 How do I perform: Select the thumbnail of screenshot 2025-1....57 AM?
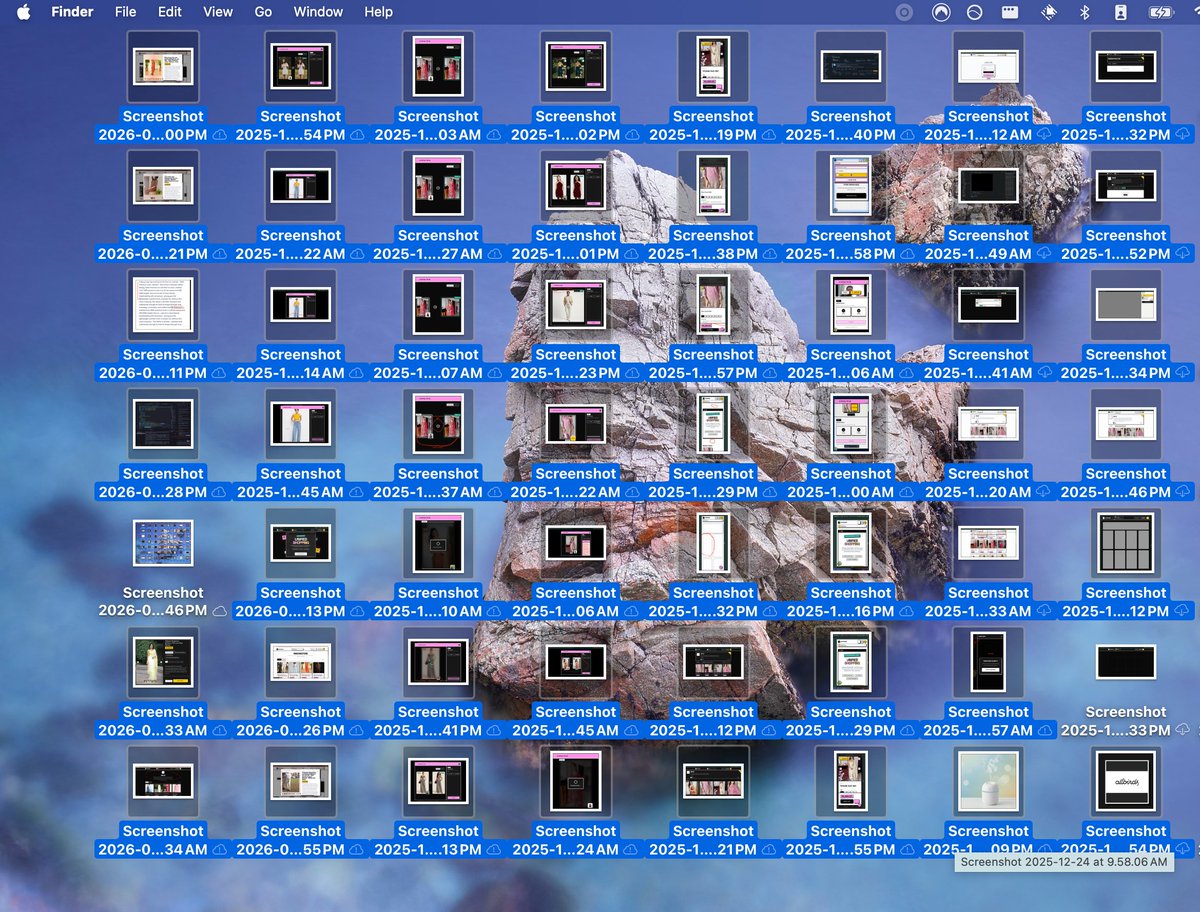click(x=988, y=661)
